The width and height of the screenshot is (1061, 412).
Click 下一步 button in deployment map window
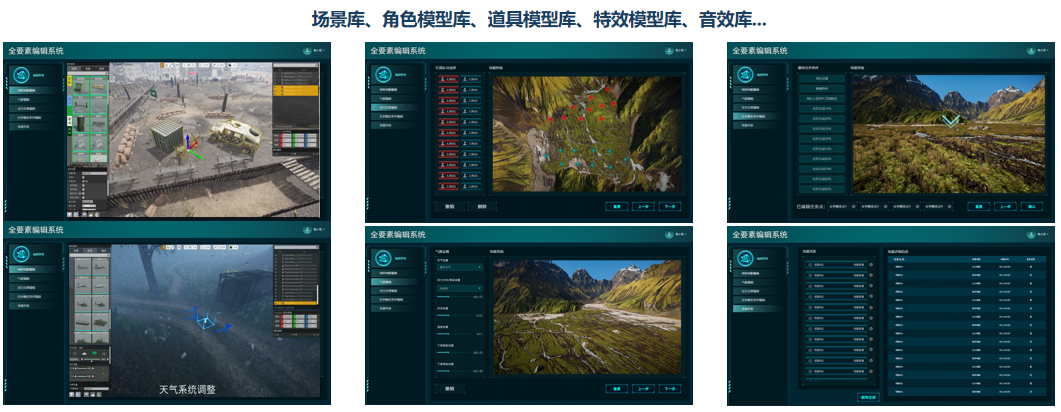point(670,206)
